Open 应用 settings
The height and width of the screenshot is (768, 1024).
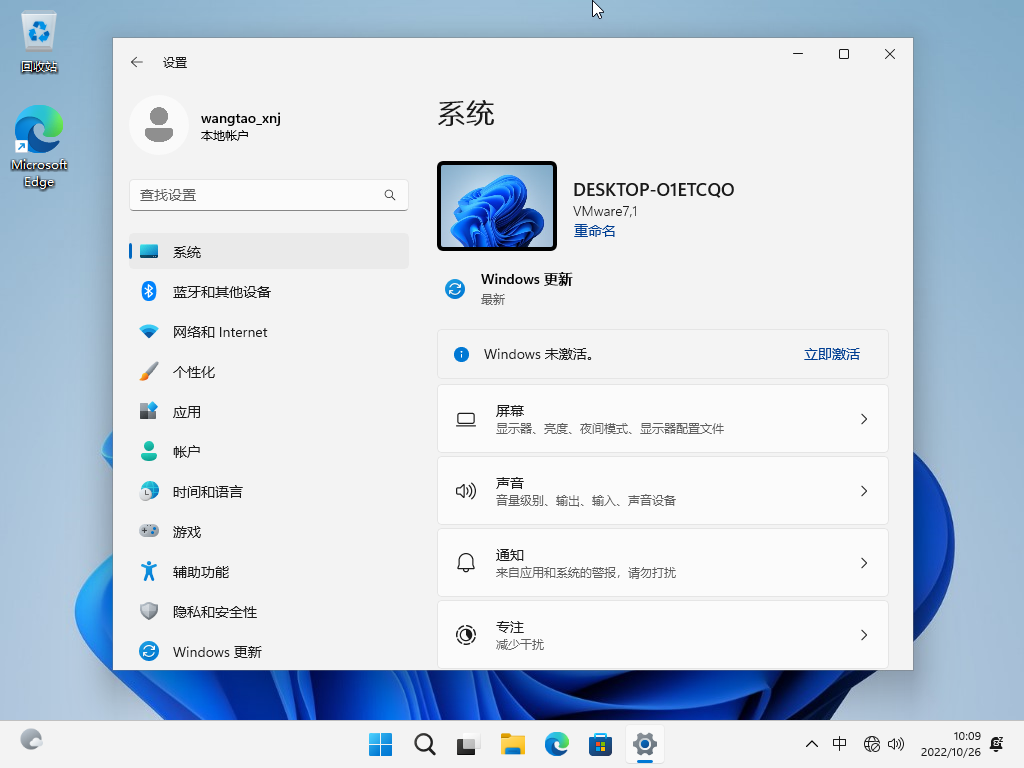[268, 411]
